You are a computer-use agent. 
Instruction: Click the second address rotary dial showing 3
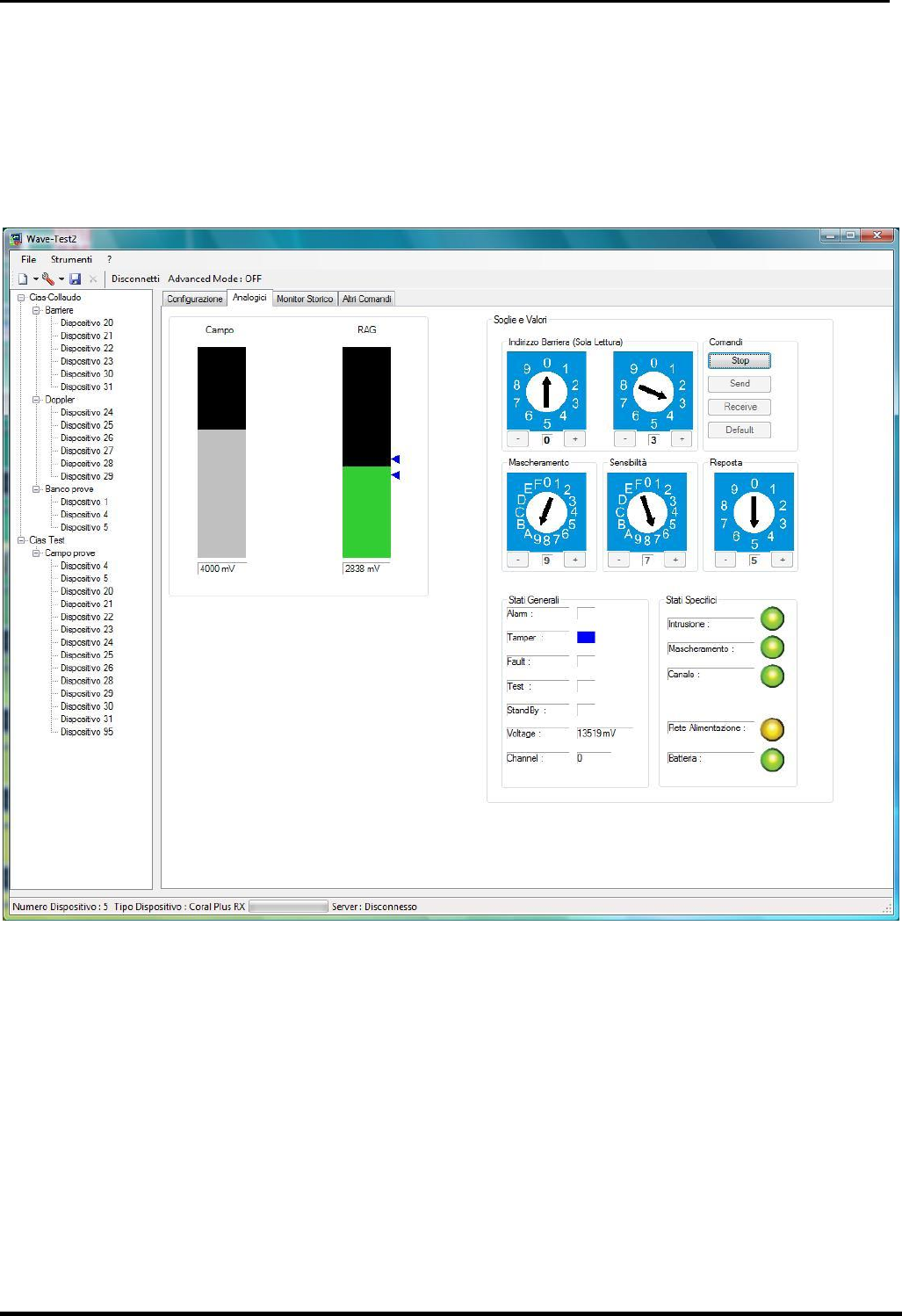[653, 391]
